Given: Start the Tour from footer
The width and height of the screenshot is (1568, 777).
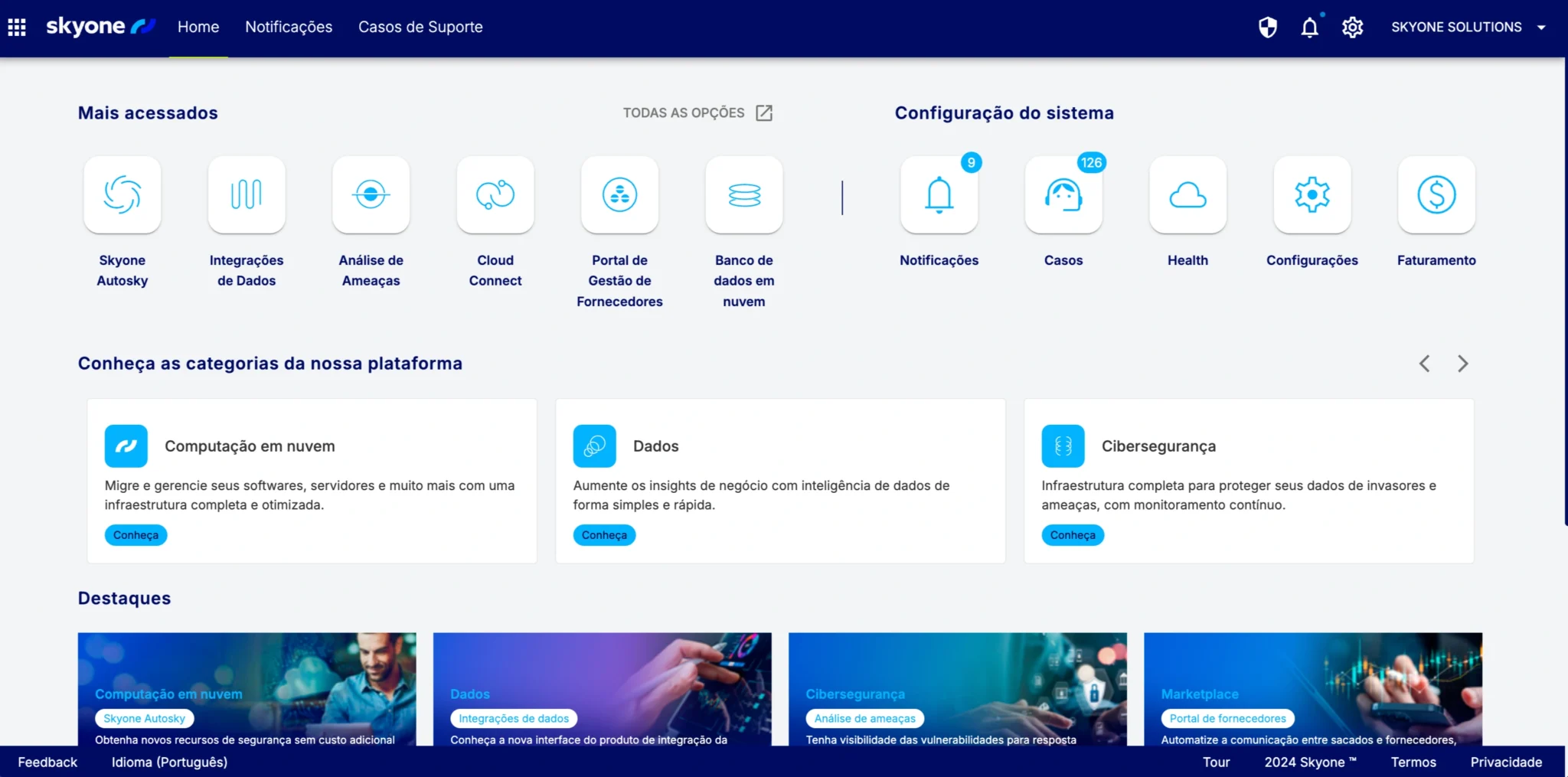Looking at the screenshot, I should pyautogui.click(x=1216, y=762).
